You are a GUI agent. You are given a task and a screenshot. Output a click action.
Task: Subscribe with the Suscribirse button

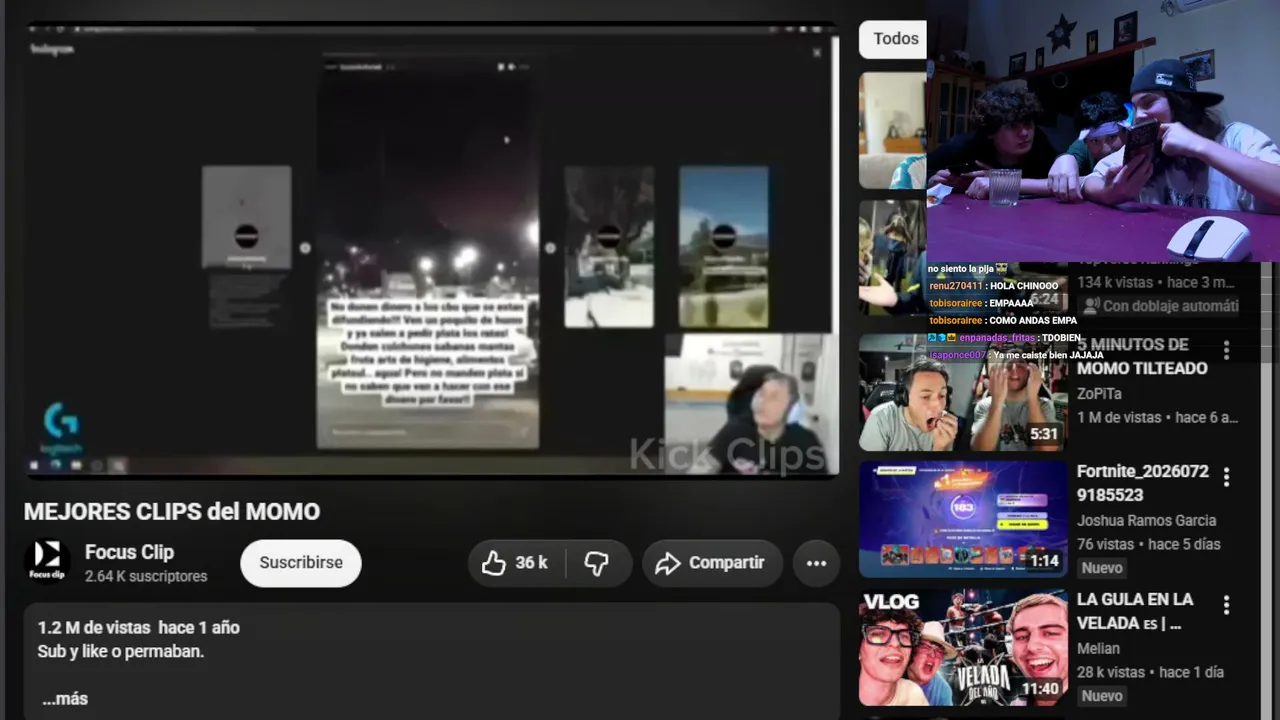(301, 563)
